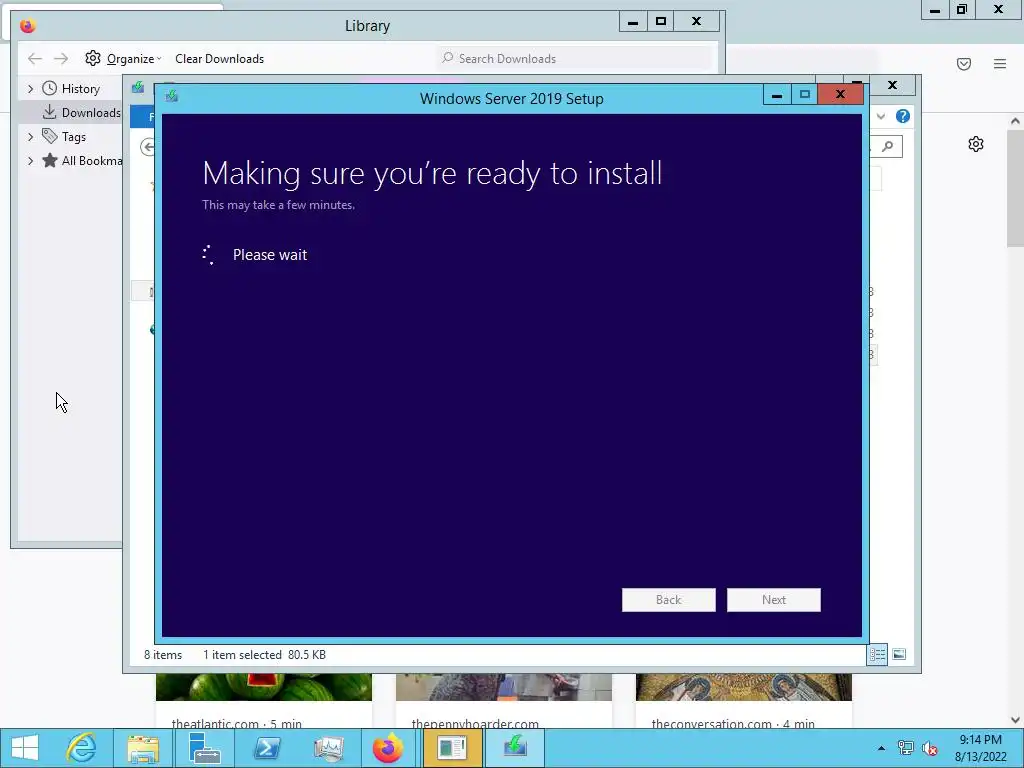Open PowerShell from taskbar

pos(266,748)
